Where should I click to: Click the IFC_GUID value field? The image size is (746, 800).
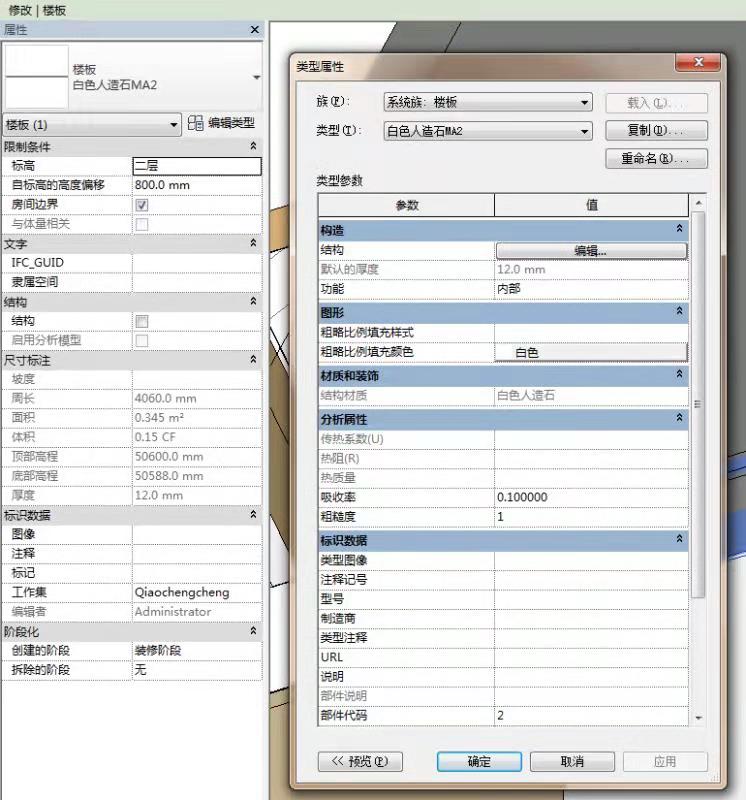(197, 263)
